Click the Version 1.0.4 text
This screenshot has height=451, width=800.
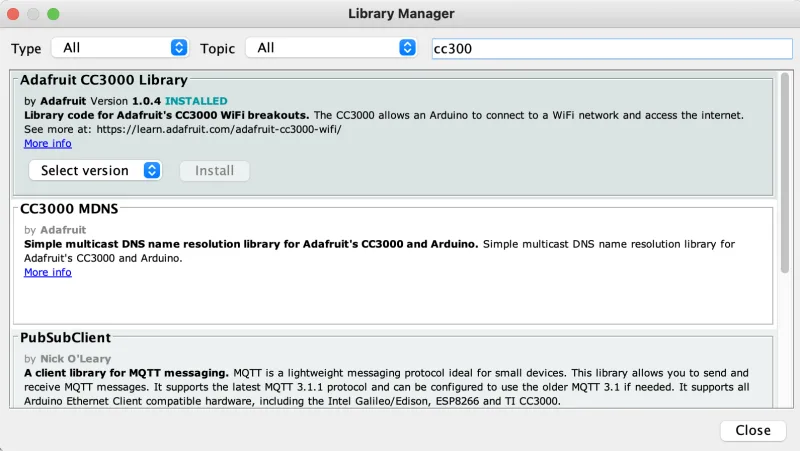[126, 101]
